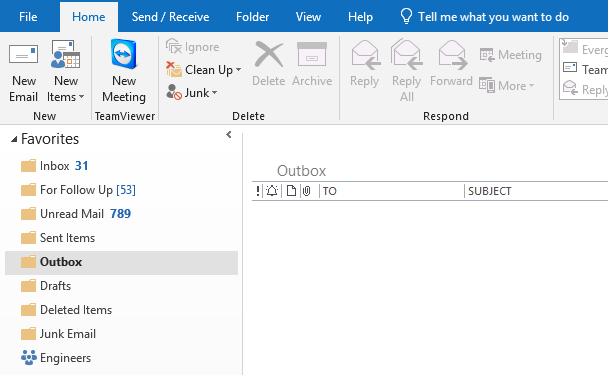
Task: Click the Archive box icon
Action: [312, 55]
